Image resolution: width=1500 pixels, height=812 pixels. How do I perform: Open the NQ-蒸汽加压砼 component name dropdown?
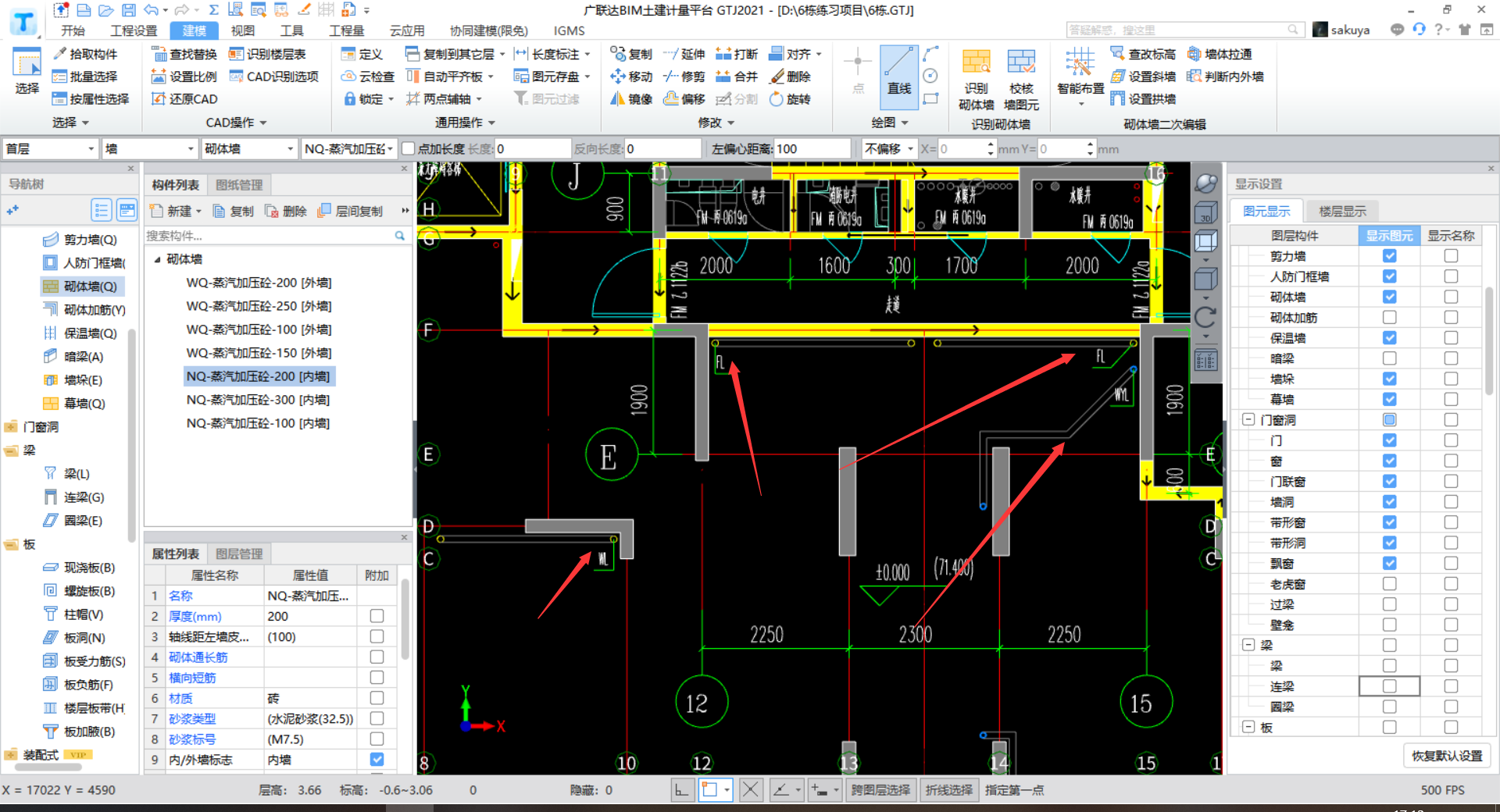348,148
